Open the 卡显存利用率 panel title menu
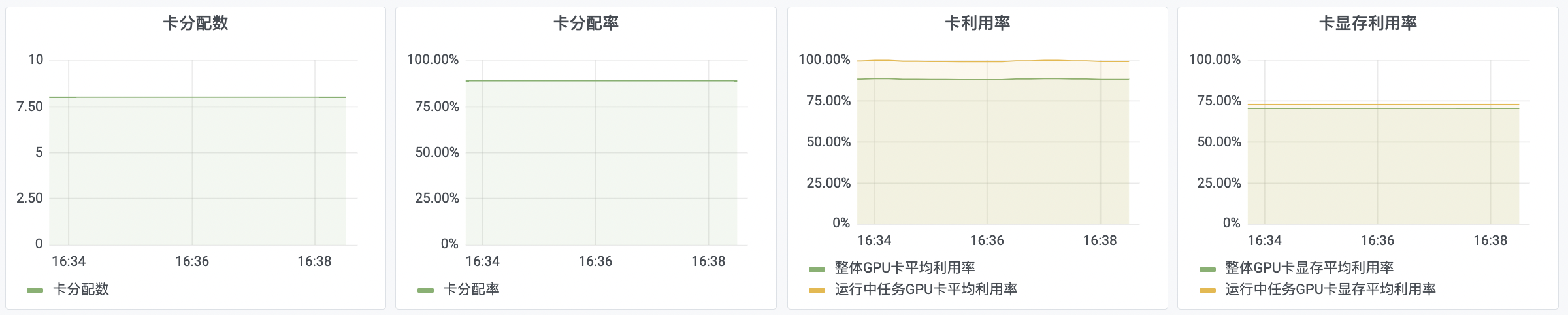Viewport: 1568px width, 315px height. pos(1368,24)
